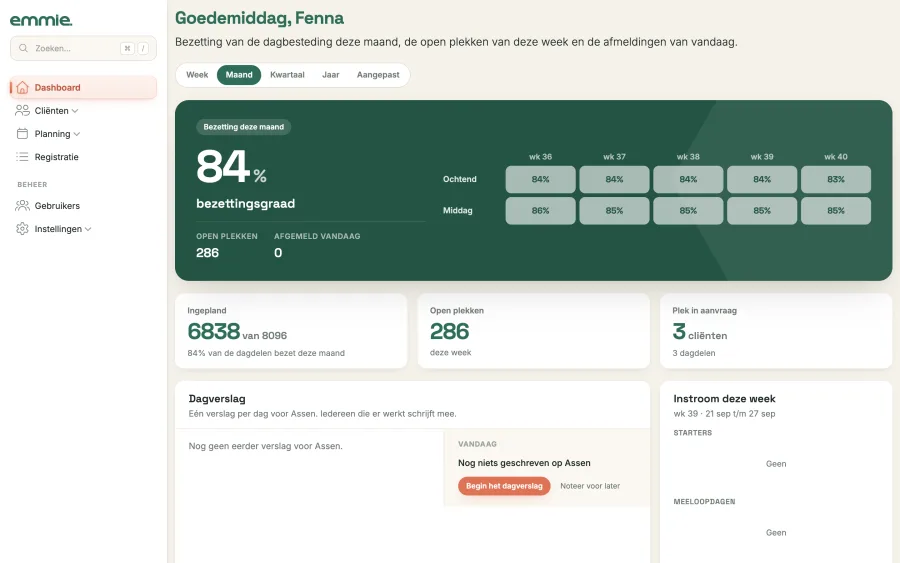Click the Zoeken search field

point(83,48)
